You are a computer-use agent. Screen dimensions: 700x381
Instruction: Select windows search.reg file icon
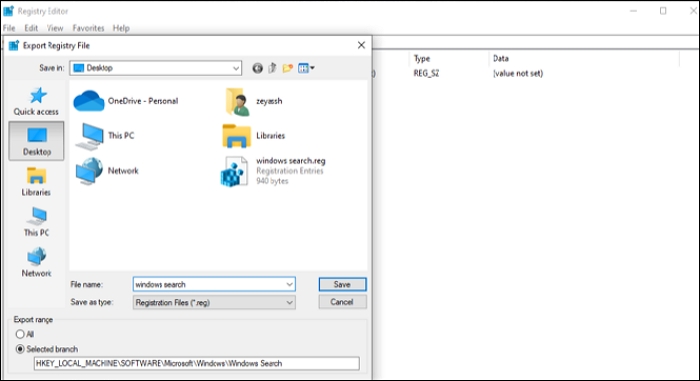[234, 171]
